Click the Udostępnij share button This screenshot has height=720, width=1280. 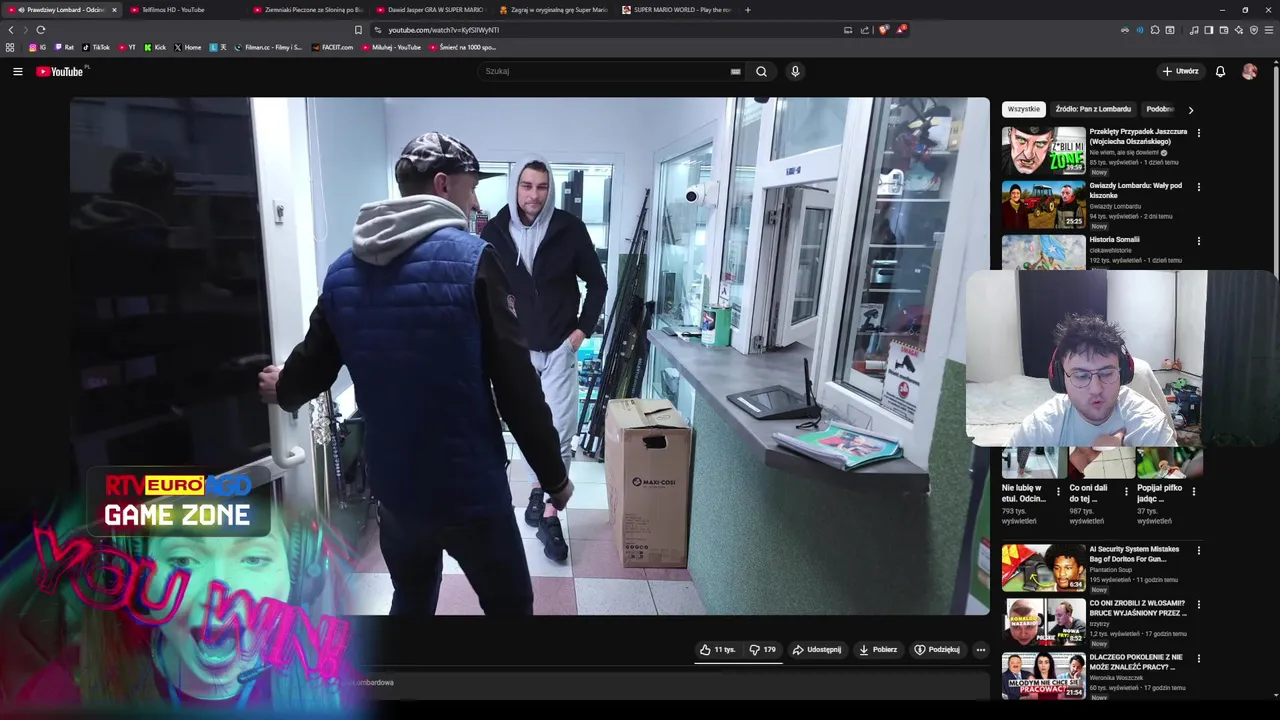(x=817, y=650)
